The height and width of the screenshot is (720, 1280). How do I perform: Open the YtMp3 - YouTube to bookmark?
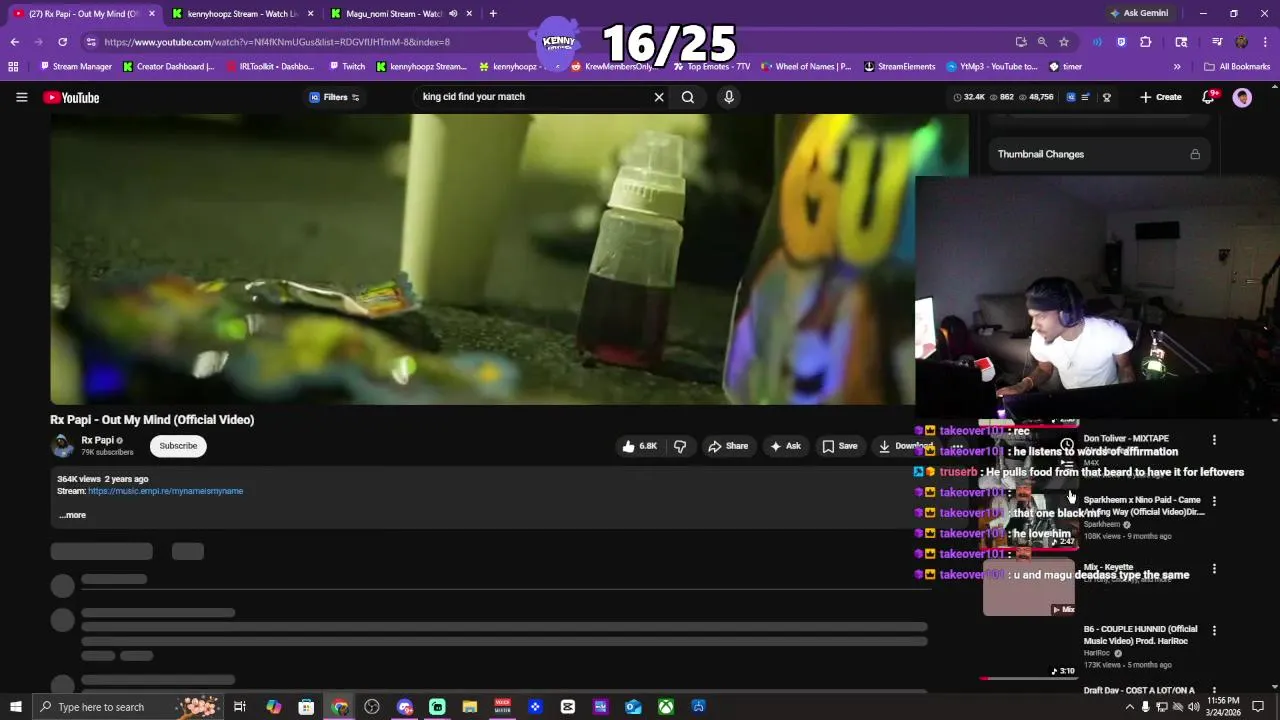tap(991, 67)
